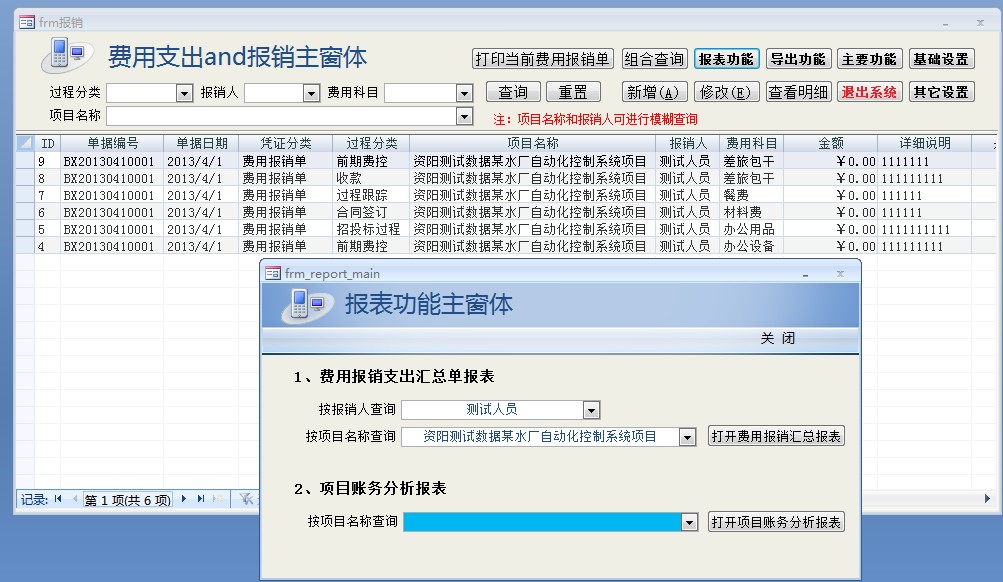Click the 测试人员 field in report window
The image size is (1003, 582).
pos(493,410)
